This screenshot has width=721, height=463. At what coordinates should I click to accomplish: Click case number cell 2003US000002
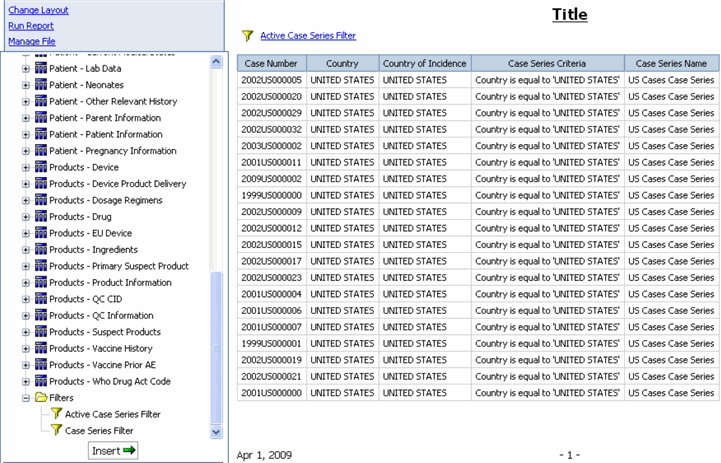(272, 146)
